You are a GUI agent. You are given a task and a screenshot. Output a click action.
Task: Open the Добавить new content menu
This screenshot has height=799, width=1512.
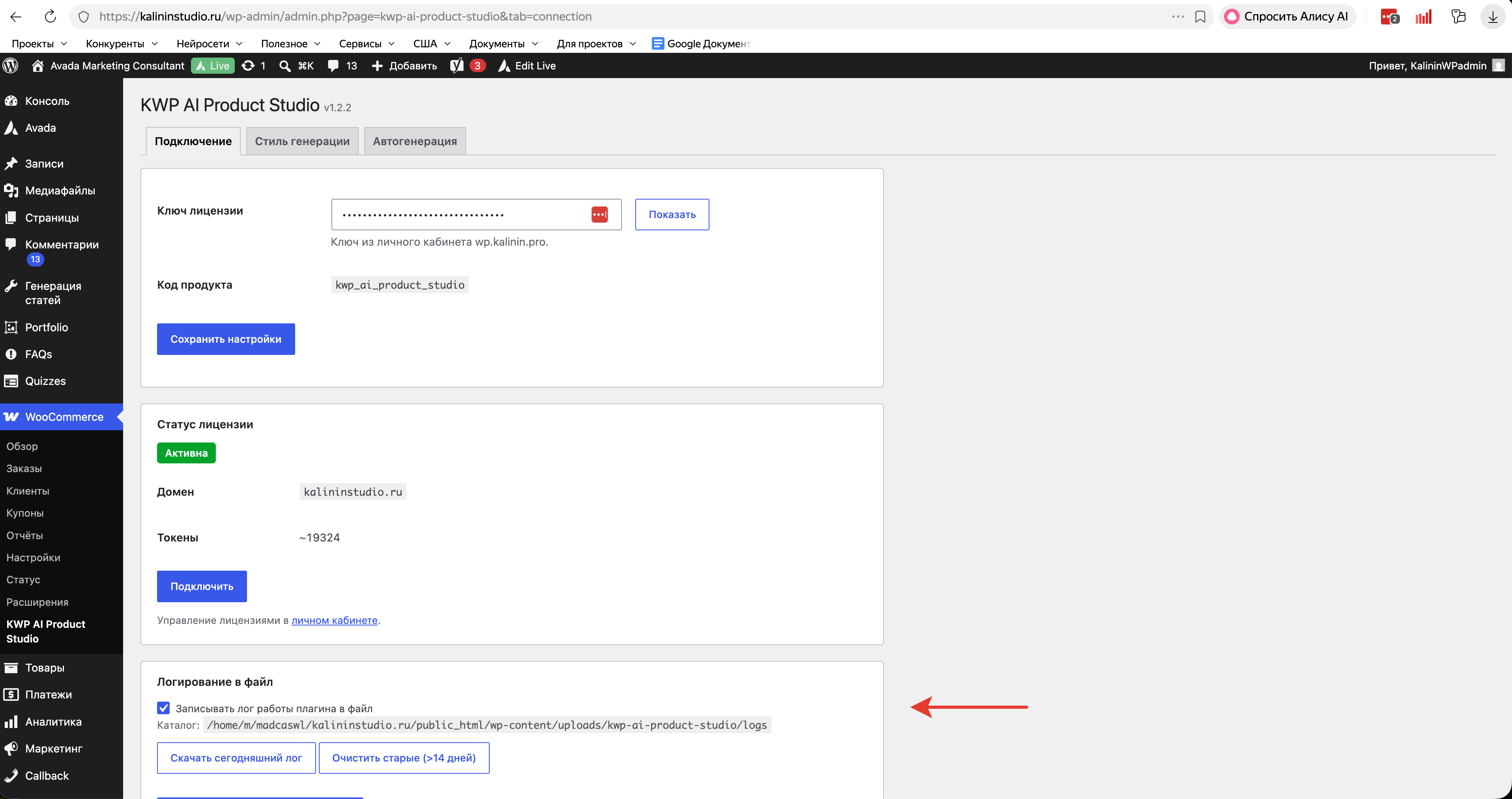404,66
